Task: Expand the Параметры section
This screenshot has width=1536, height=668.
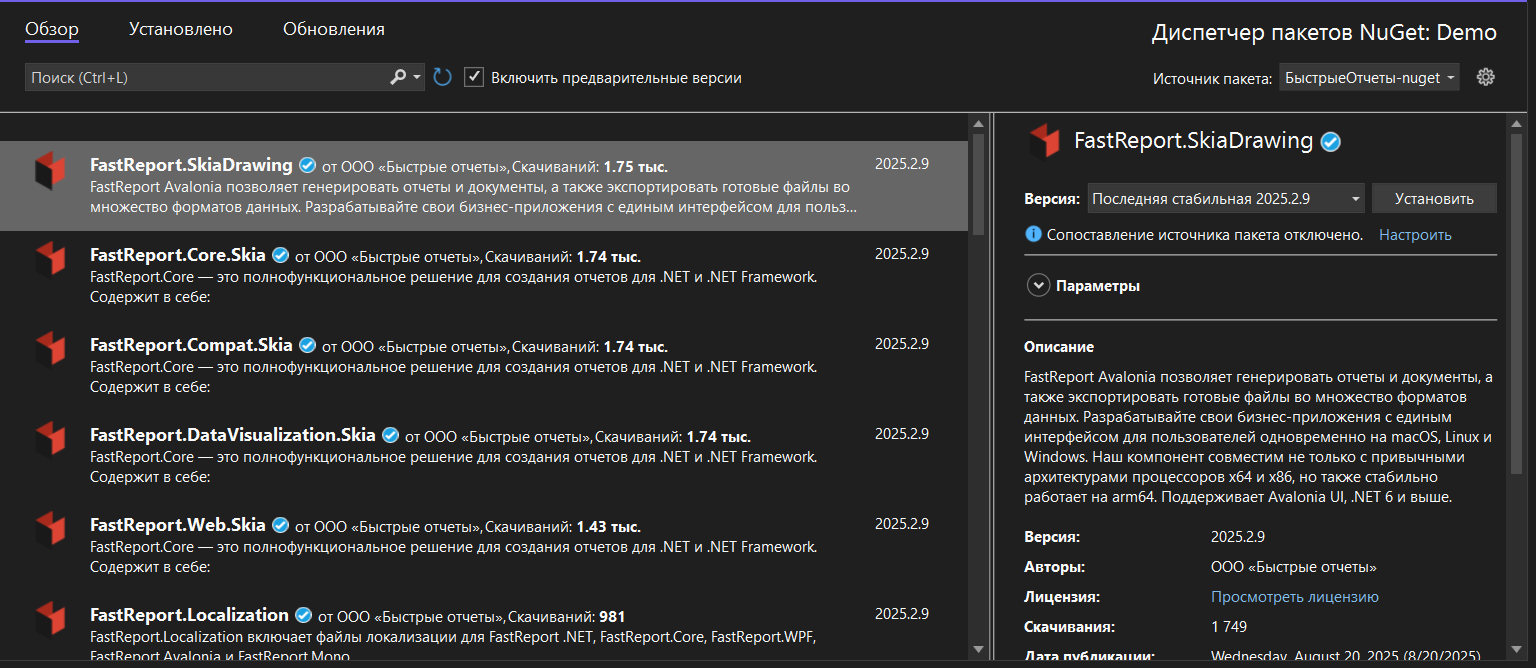Action: 1038,285
